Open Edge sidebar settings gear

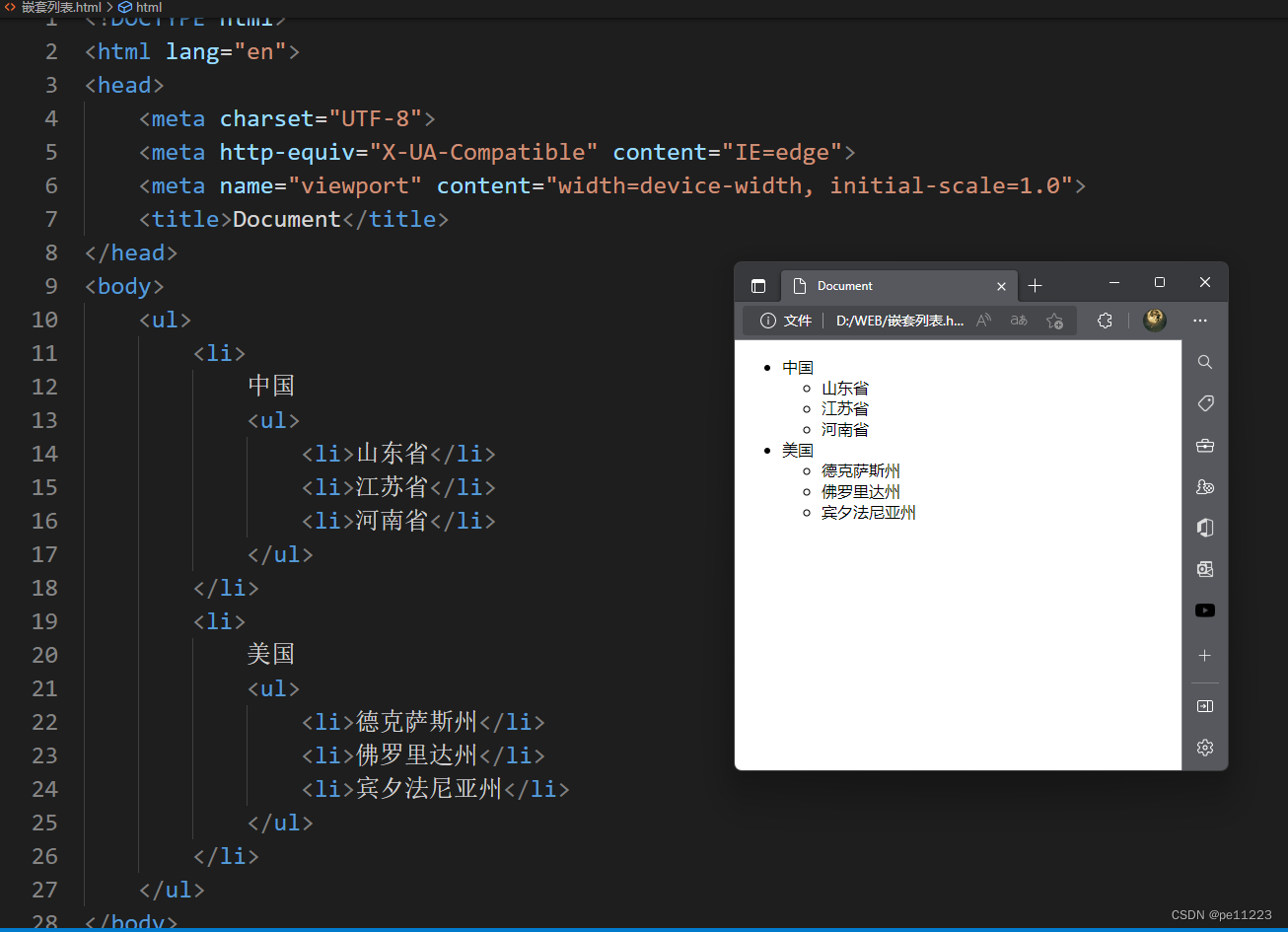(1205, 748)
